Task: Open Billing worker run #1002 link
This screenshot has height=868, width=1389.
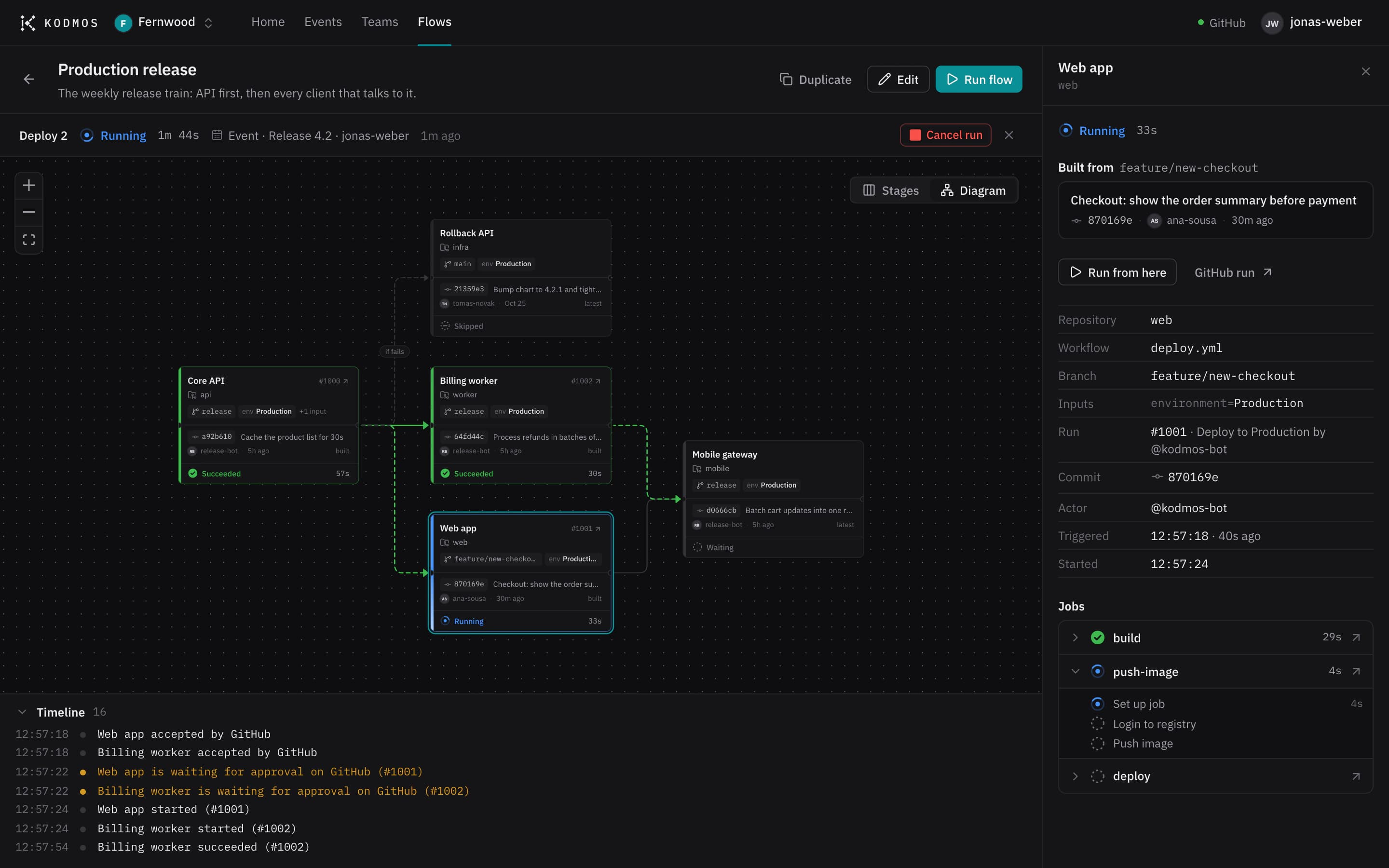Action: 586,380
